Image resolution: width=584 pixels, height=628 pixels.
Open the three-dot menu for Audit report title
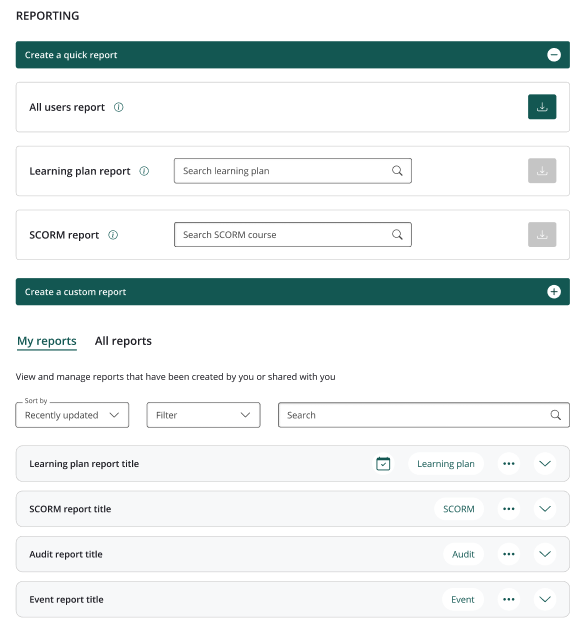coord(509,554)
